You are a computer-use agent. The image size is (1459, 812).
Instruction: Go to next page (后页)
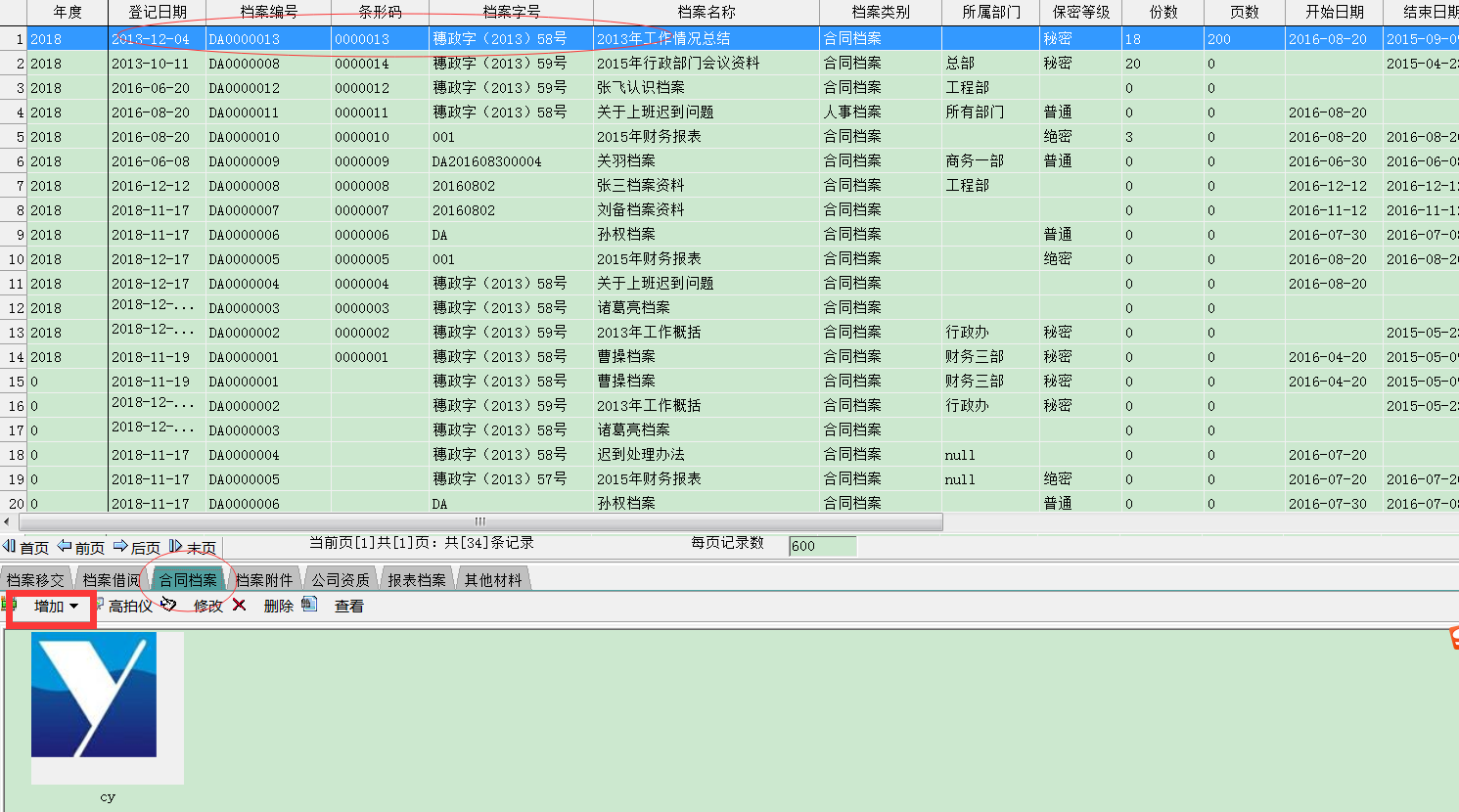tap(137, 547)
